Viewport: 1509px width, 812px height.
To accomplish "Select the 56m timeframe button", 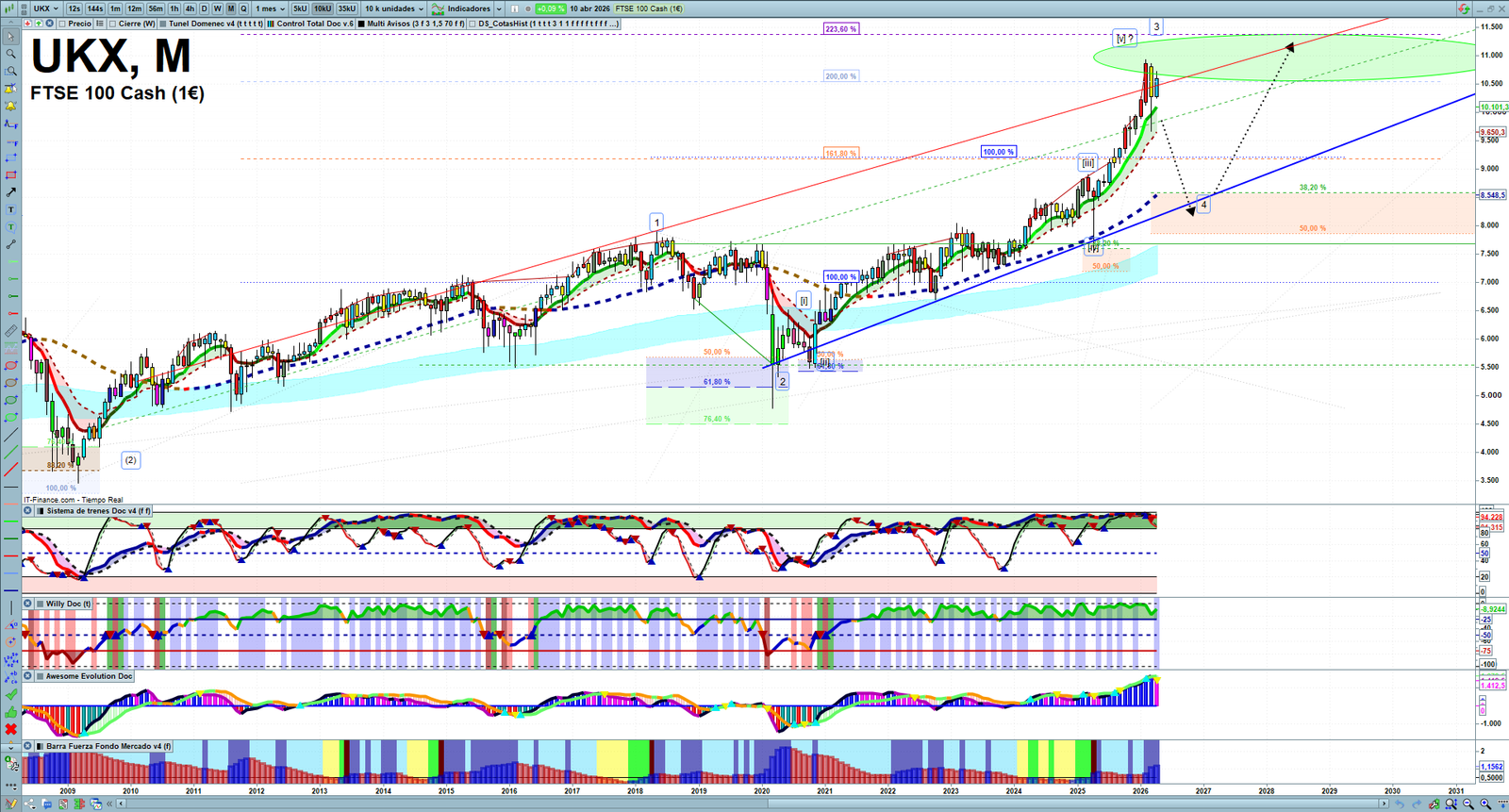I will (156, 8).
